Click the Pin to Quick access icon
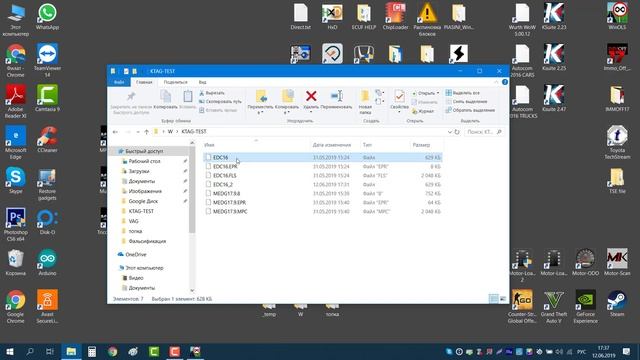Viewport: 640px width, 360px height. coord(131,96)
